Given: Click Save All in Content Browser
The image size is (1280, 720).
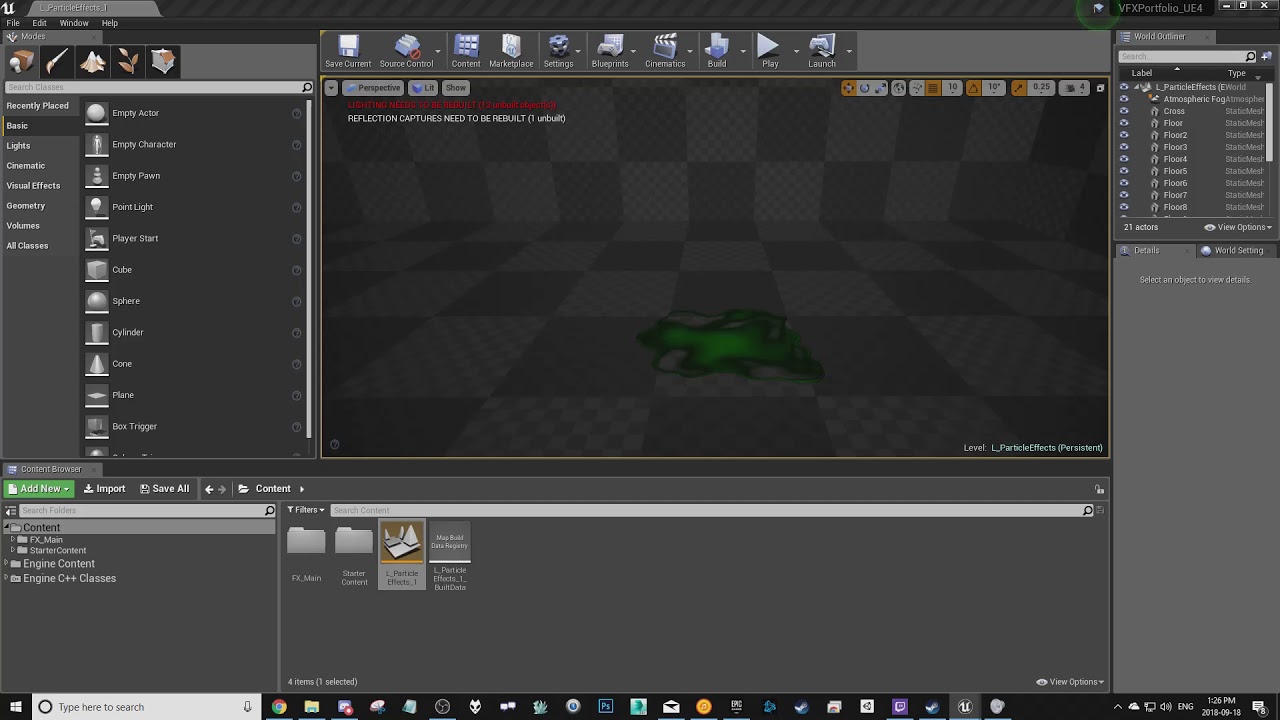Looking at the screenshot, I should pos(164,489).
